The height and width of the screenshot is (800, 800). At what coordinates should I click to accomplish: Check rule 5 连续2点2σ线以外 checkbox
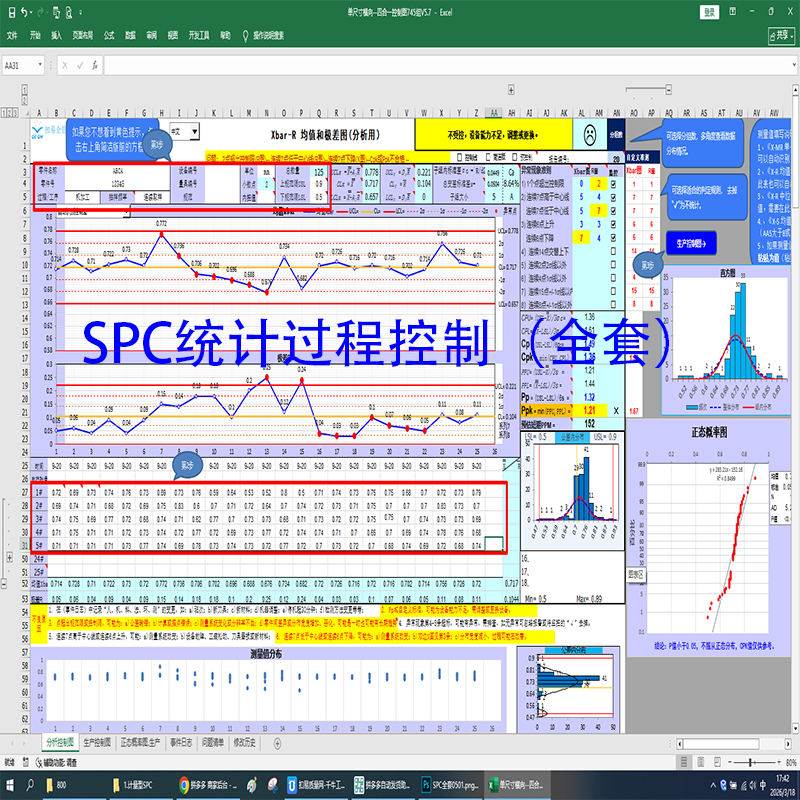pyautogui.click(x=613, y=264)
